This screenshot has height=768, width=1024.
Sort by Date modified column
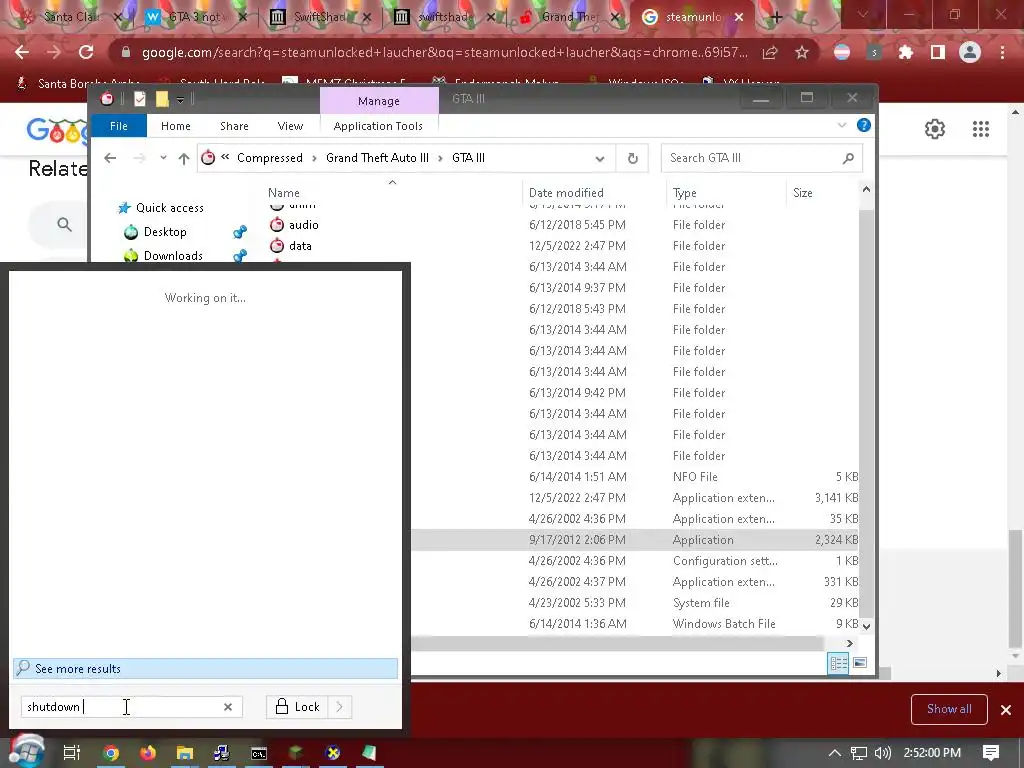pyautogui.click(x=566, y=193)
